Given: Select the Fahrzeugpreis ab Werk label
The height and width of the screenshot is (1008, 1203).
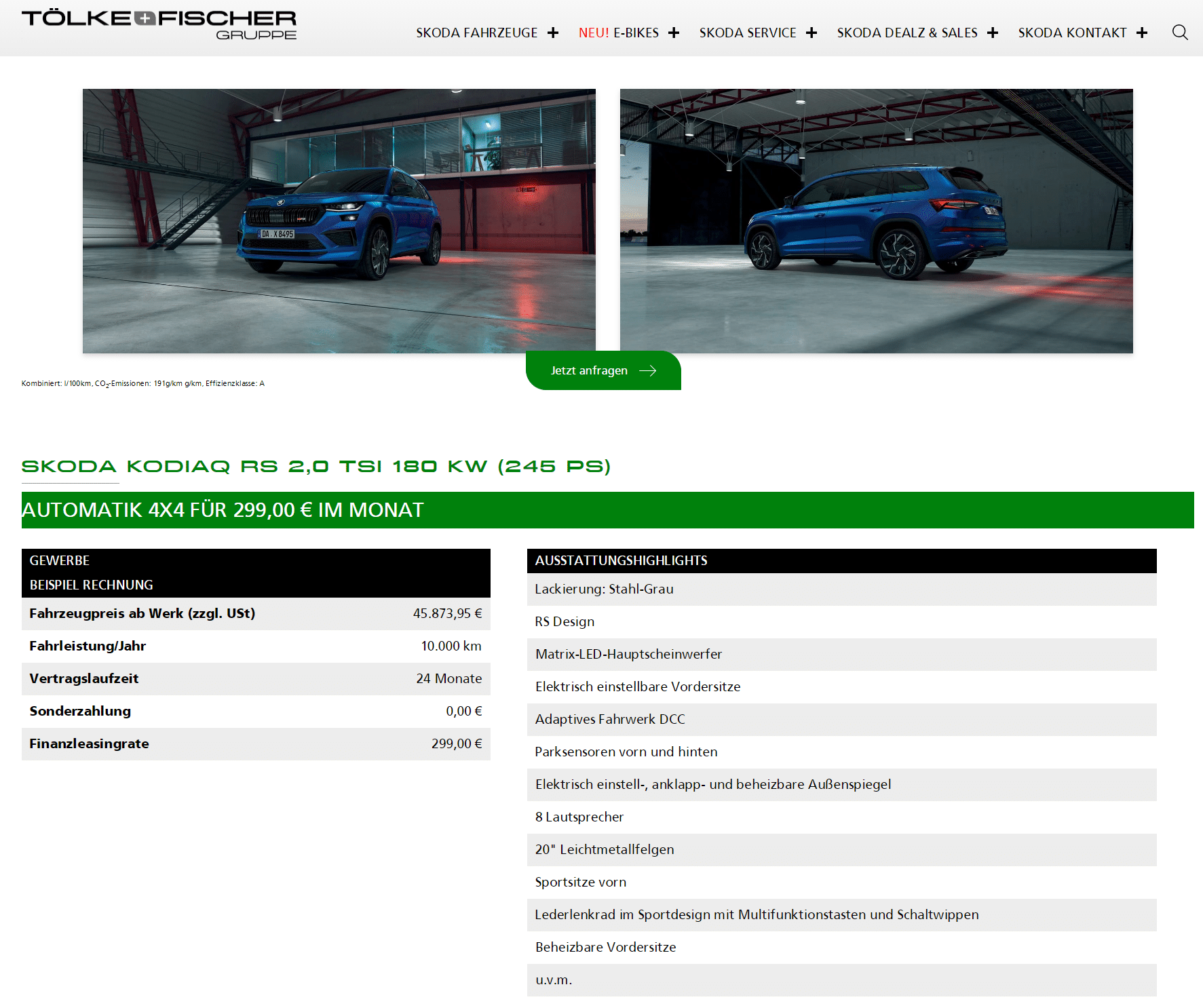Looking at the screenshot, I should pos(142,613).
